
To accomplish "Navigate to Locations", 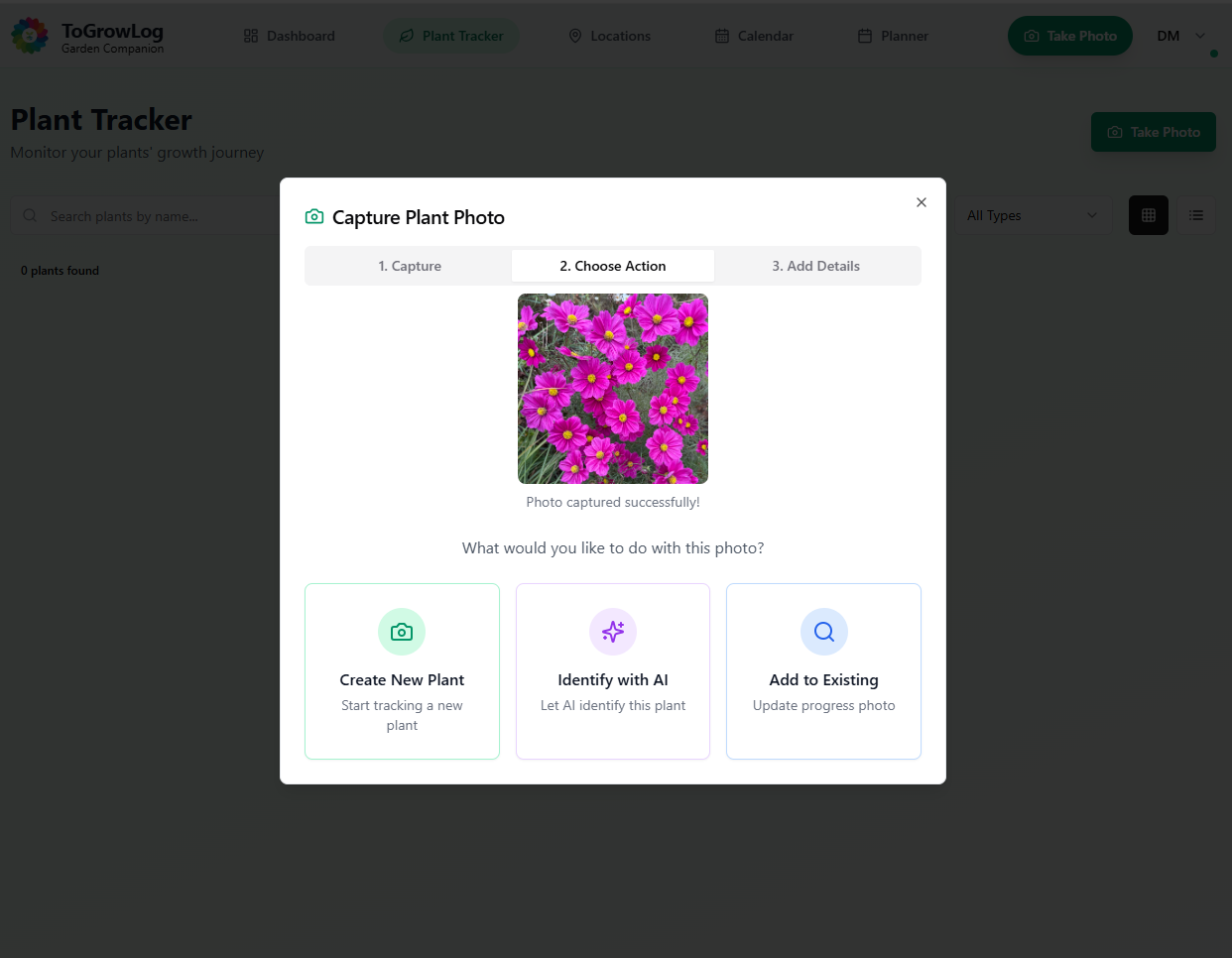I will [610, 36].
